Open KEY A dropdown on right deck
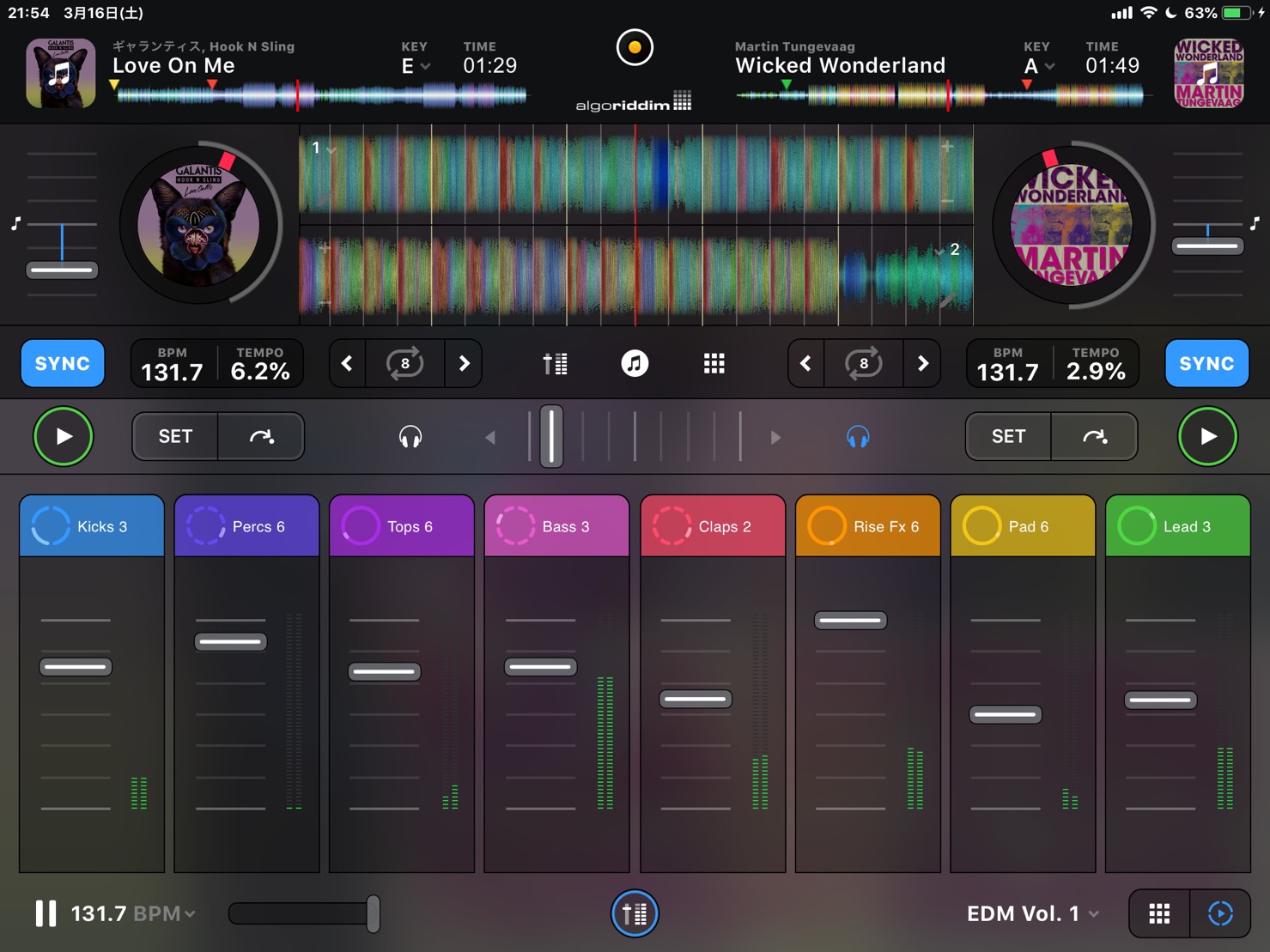Screen dimensions: 1270x952 coord(1039,66)
